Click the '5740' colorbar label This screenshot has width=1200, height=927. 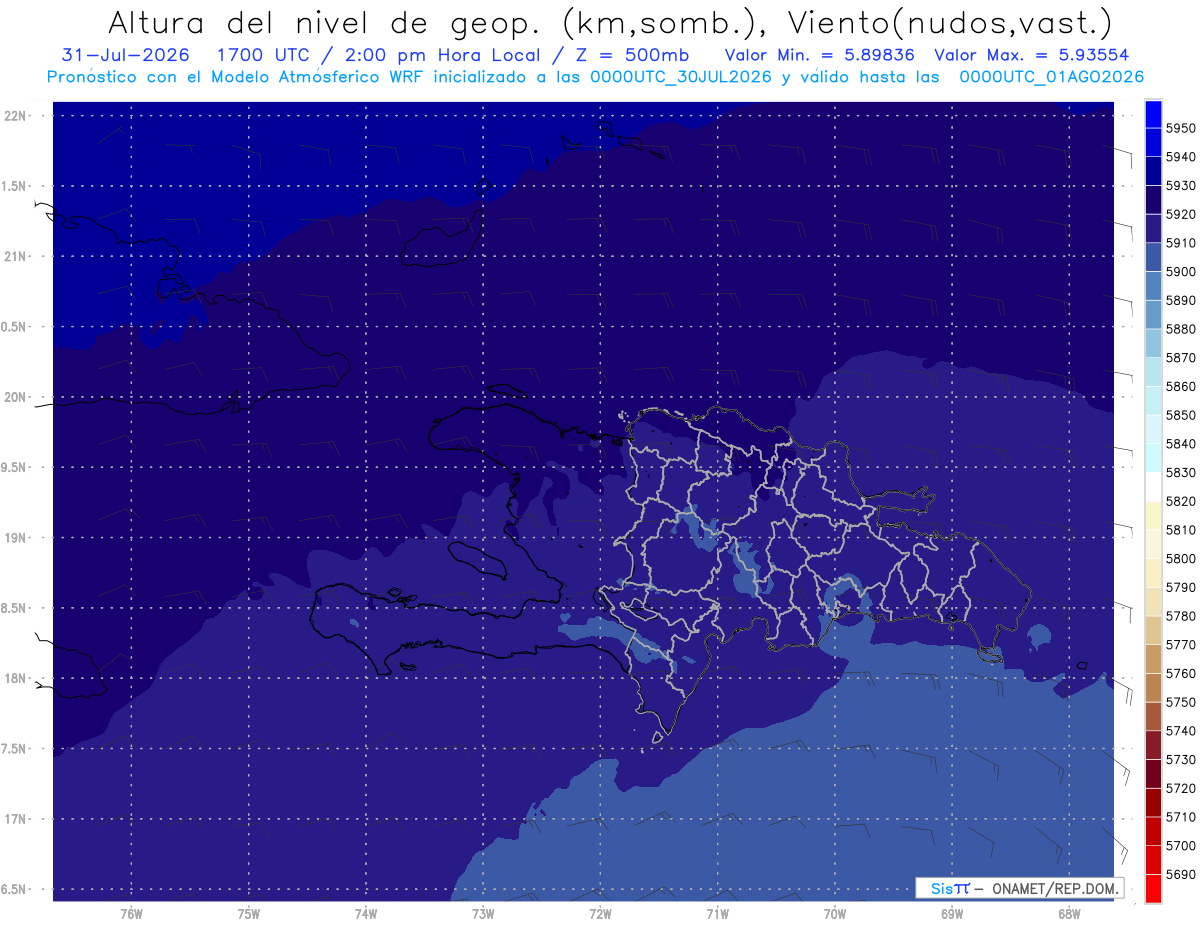1181,731
